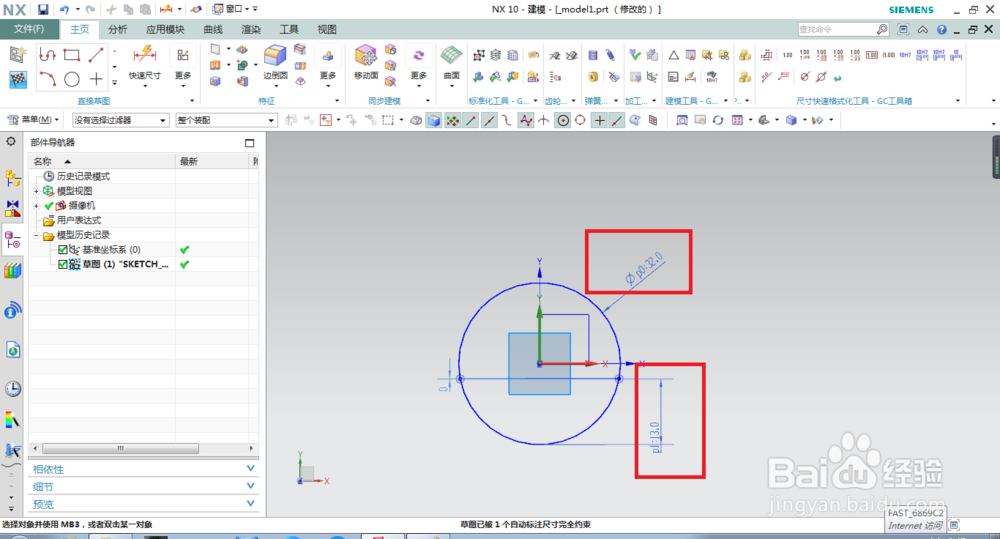Viewport: 1000px width, 539px height.
Task: Toggle checkbox for 基准坐标系 (0)
Action: [62, 249]
